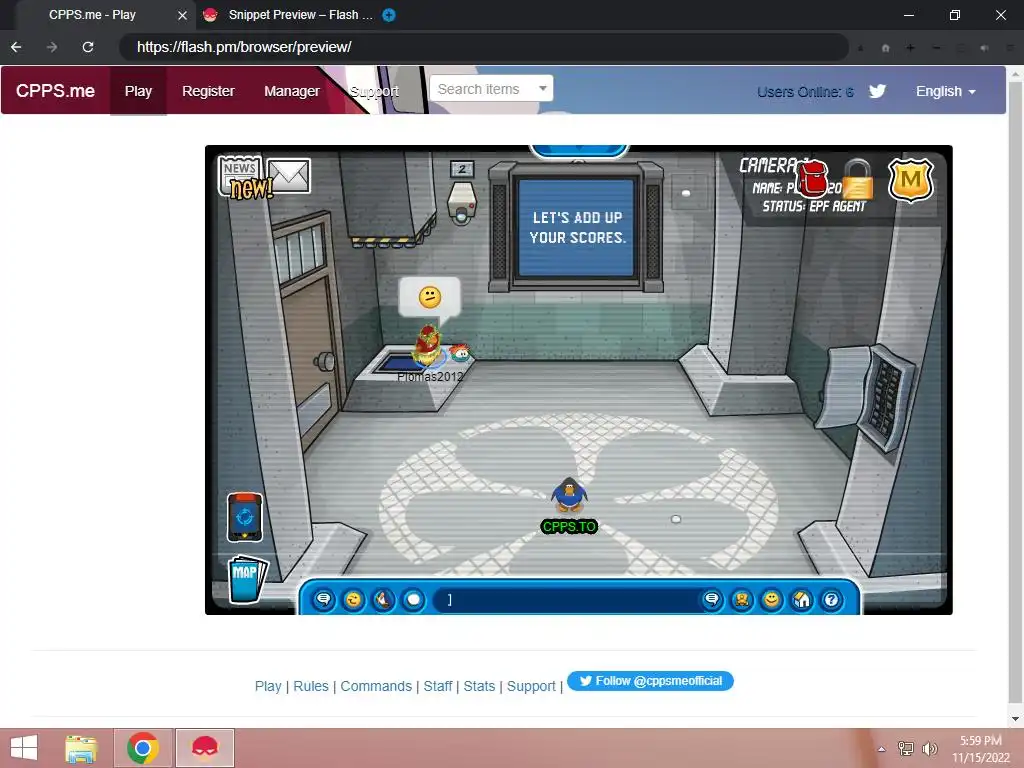This screenshot has width=1024, height=768.
Task: Expand the English language dropdown
Action: pyautogui.click(x=946, y=91)
